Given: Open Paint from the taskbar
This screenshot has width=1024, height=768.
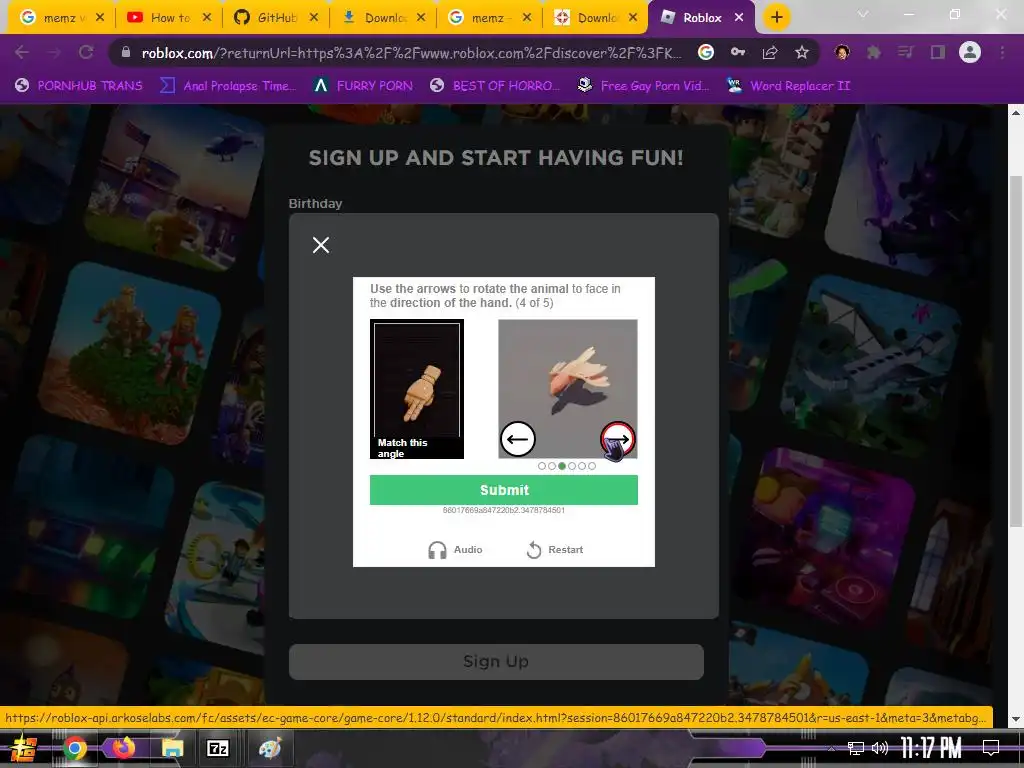Looking at the screenshot, I should pos(269,748).
